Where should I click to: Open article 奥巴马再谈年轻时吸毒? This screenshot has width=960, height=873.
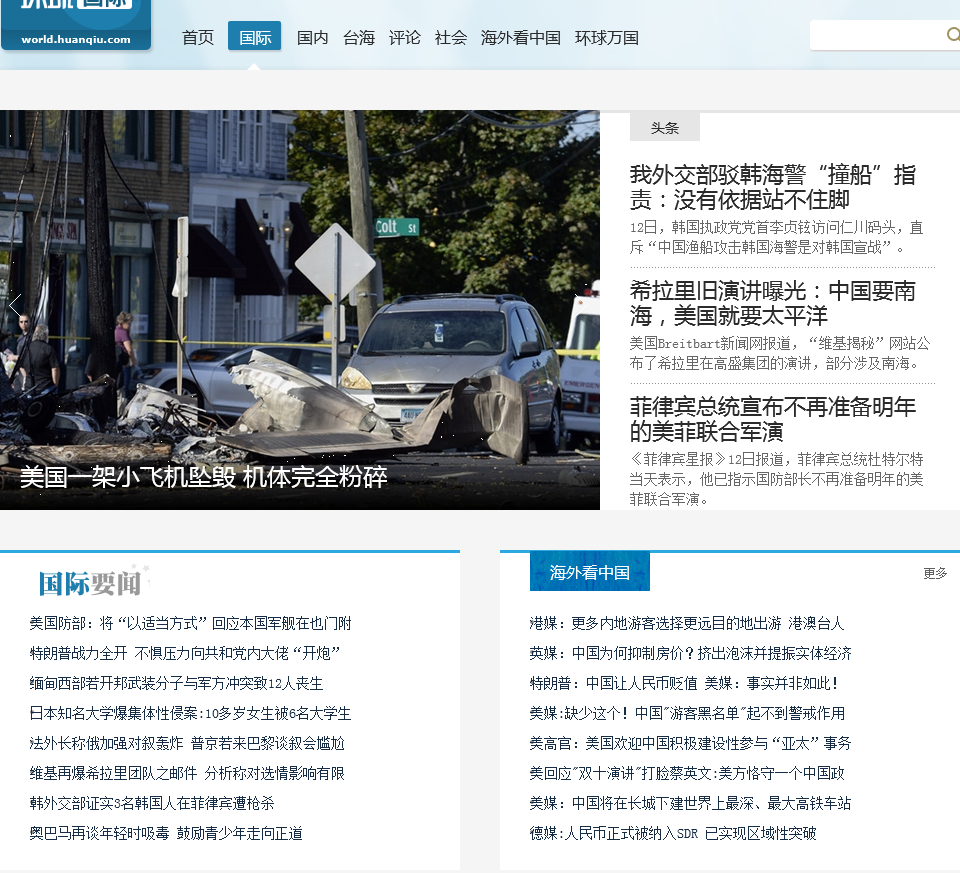(x=166, y=833)
